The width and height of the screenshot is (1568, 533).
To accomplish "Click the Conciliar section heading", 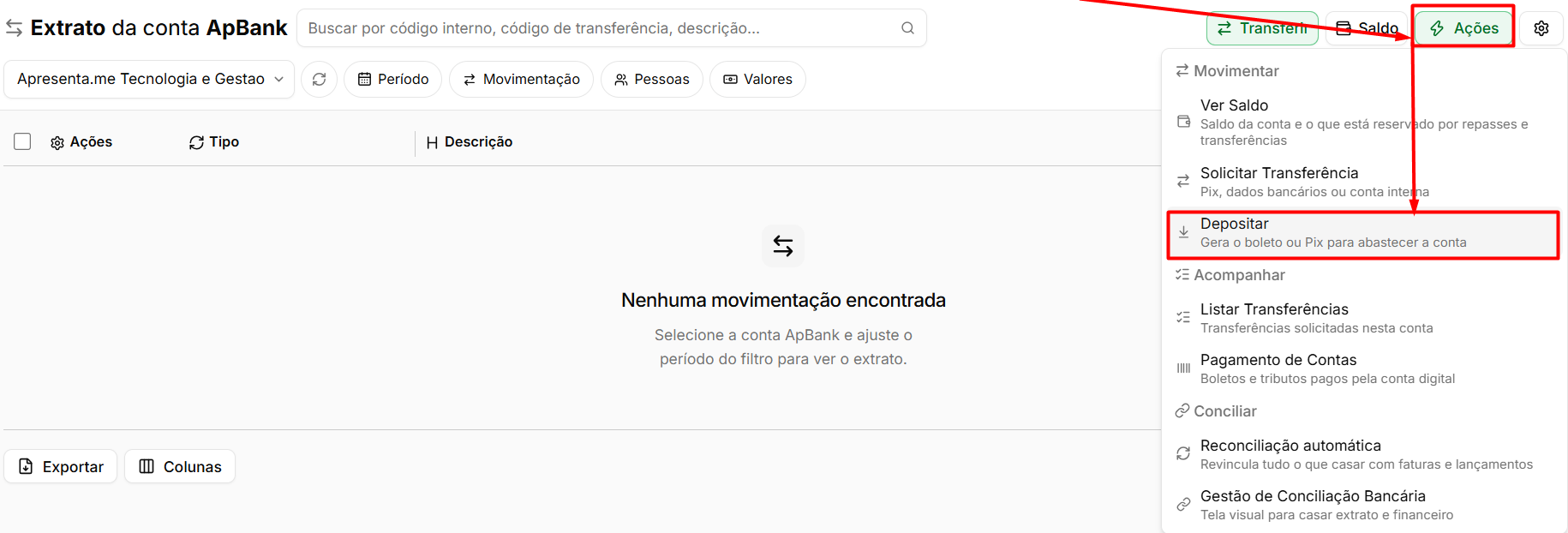I will (x=1216, y=411).
